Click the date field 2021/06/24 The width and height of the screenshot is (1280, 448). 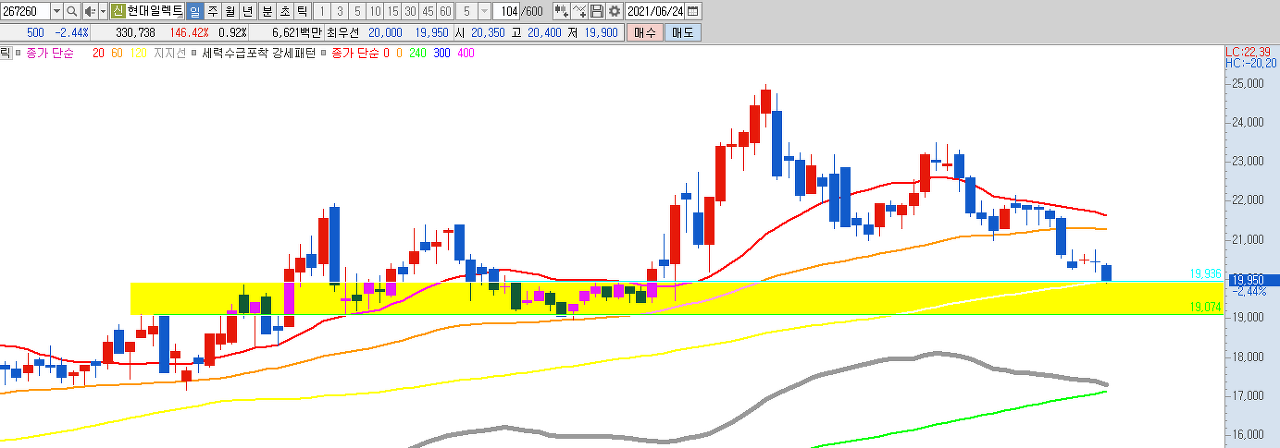pyautogui.click(x=655, y=11)
